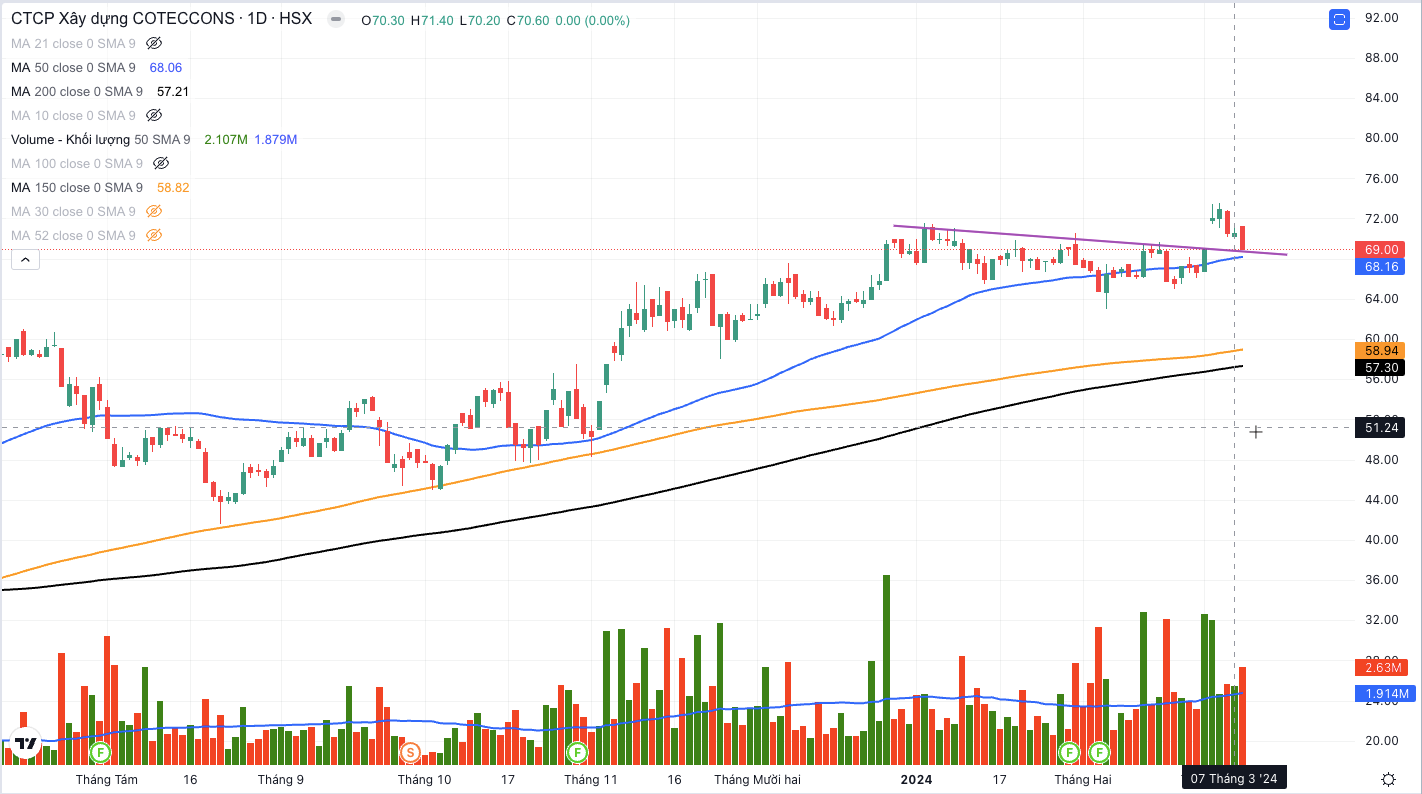Select the MA 150 close 0 SMA 9 legend
Screen dimensions: 1422x794
(77, 187)
